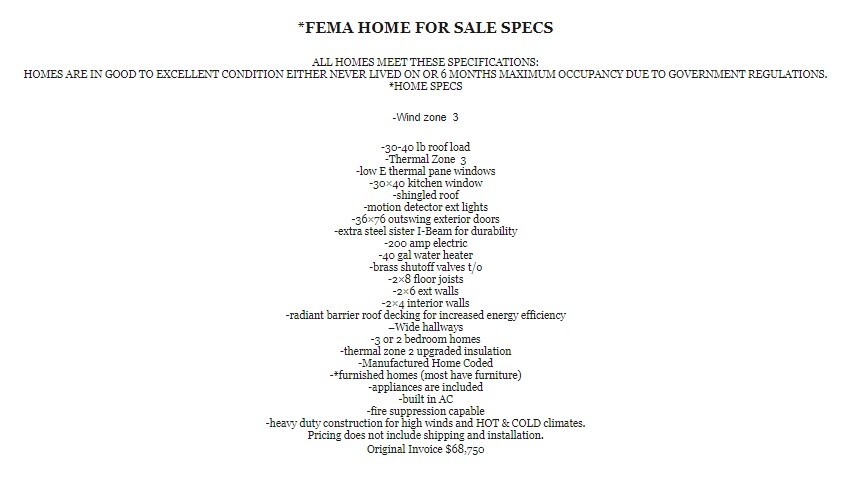Click the brass shutoff valves t/o text
849x483 pixels.
point(426,267)
